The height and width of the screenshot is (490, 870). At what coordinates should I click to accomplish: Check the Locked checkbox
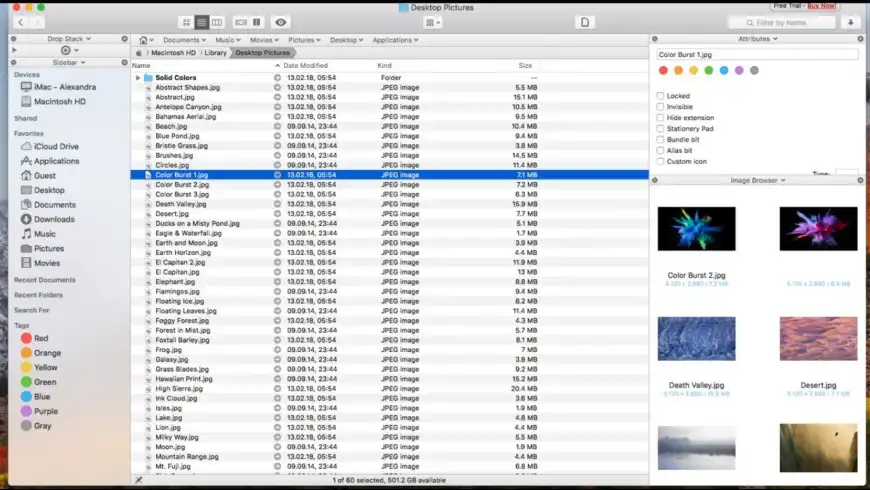coord(660,96)
